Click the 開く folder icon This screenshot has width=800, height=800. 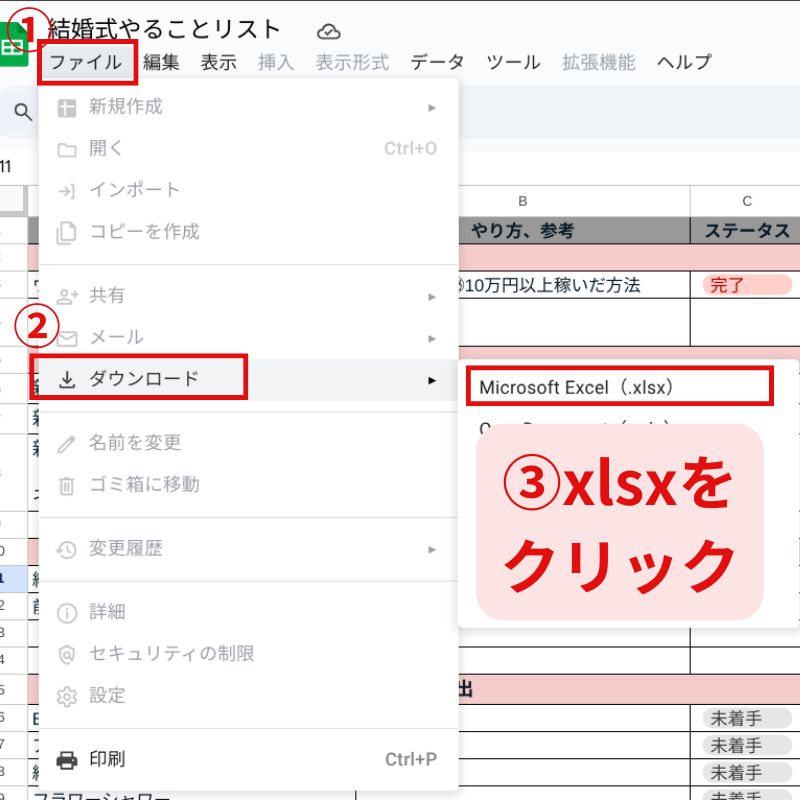point(67,149)
